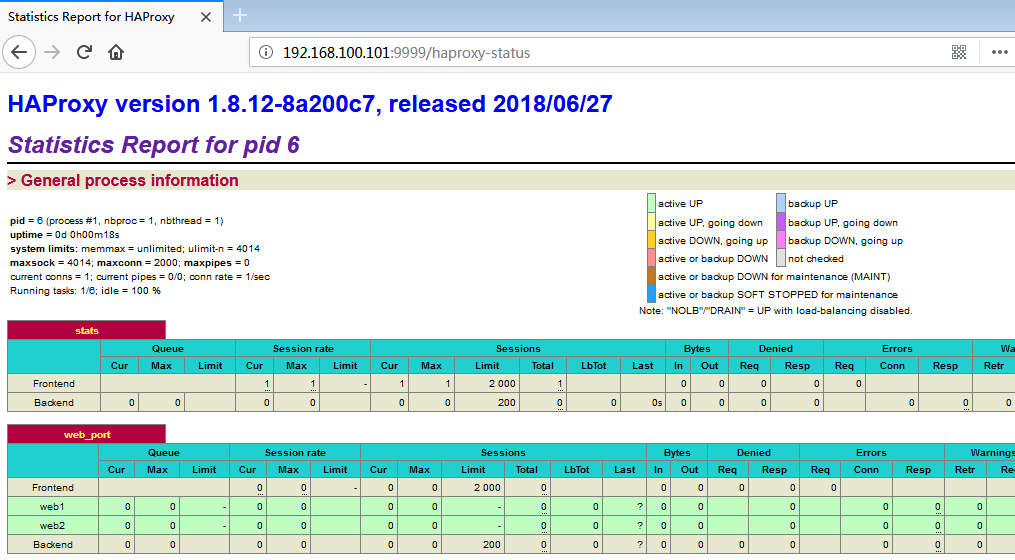The width and height of the screenshot is (1015, 560).
Task: Click the Bytes header in stats table
Action: 697,348
